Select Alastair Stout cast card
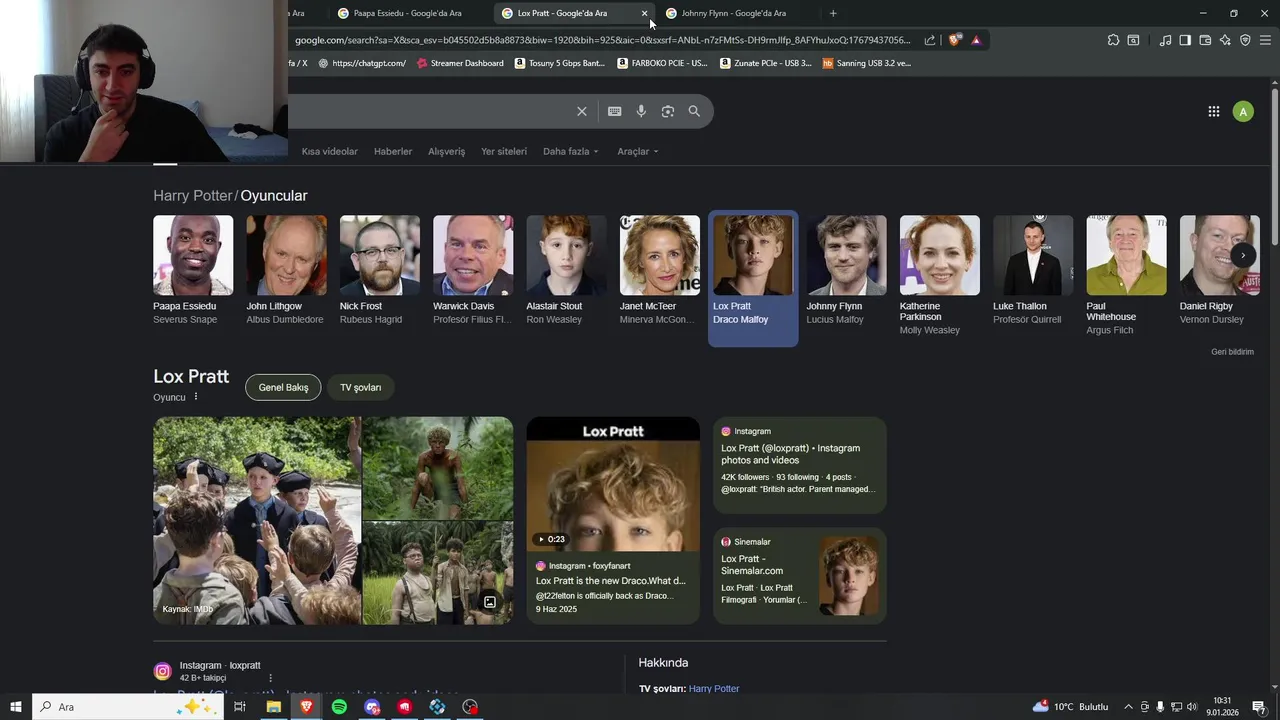This screenshot has width=1280, height=720. coord(566,271)
